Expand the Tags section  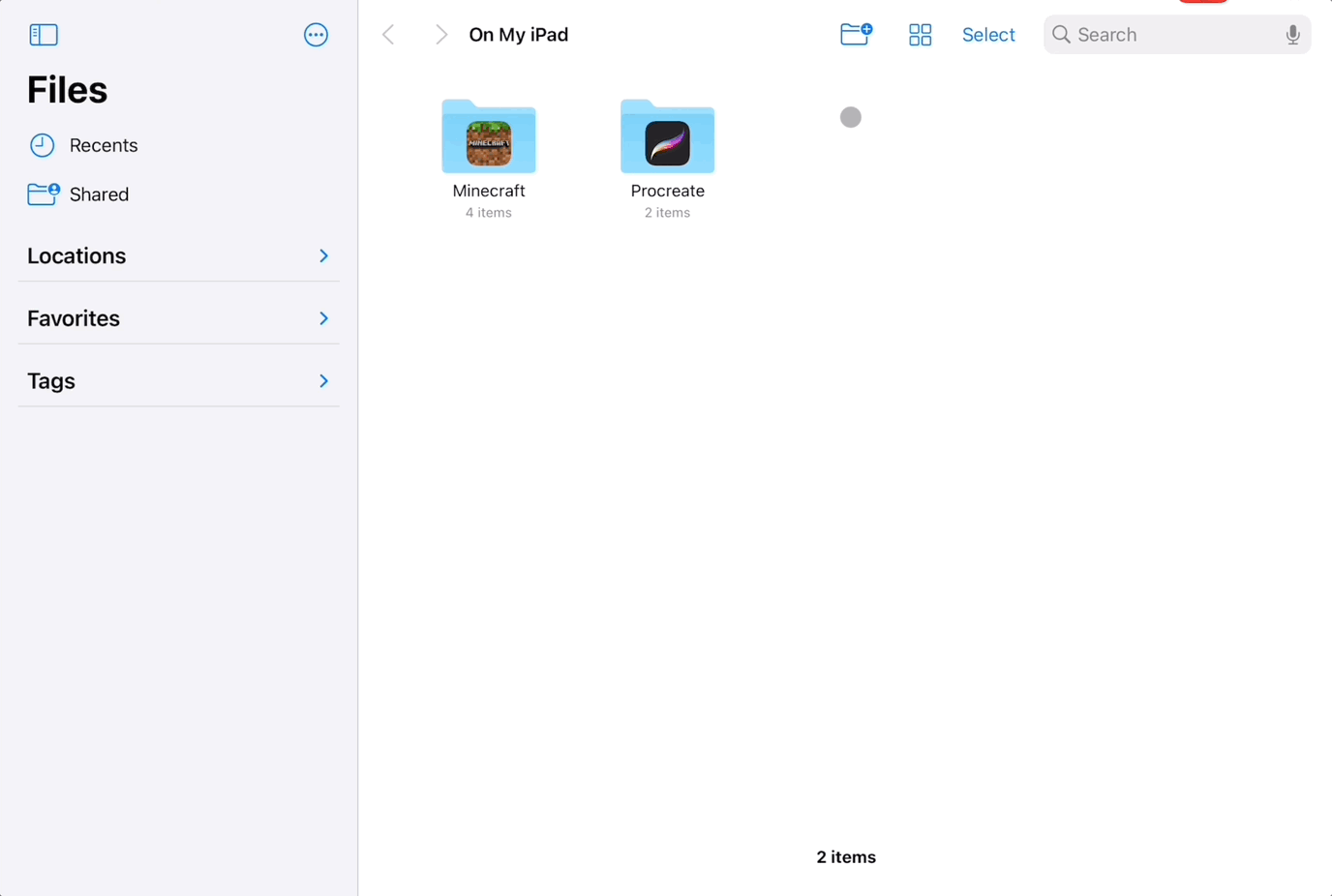point(323,381)
